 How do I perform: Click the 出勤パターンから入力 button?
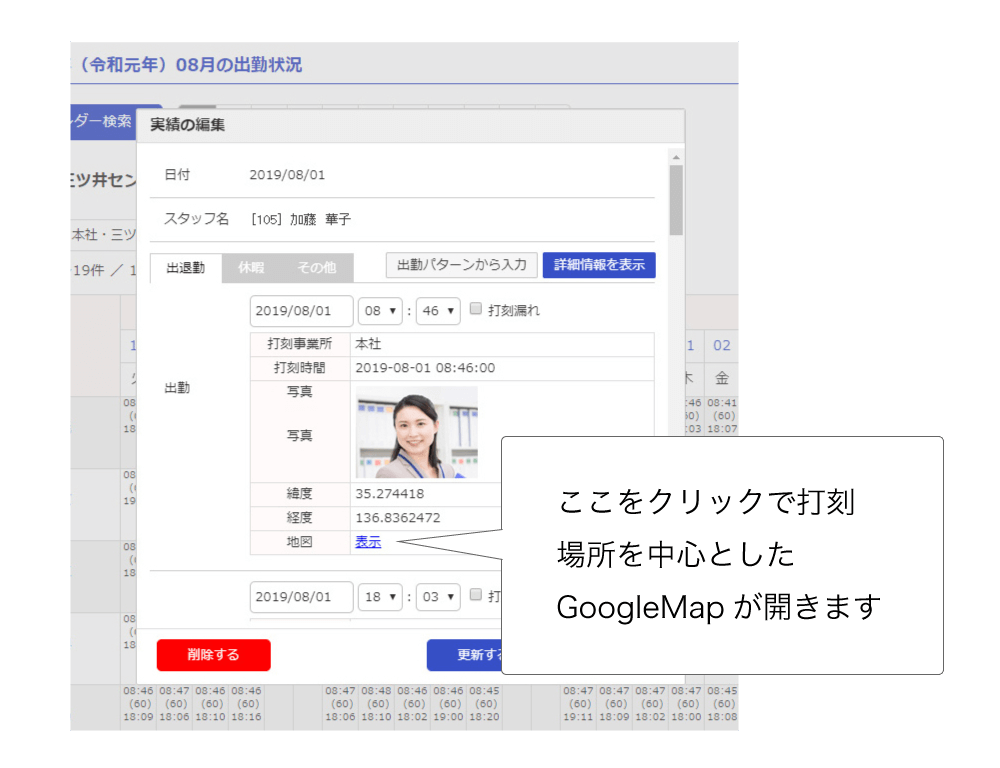462,265
